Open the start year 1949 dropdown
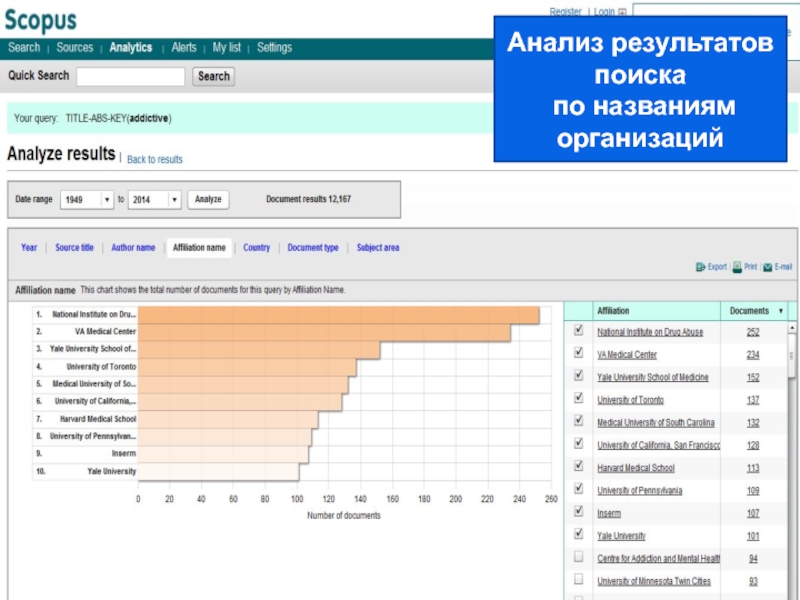The height and width of the screenshot is (600, 800). [x=87, y=200]
